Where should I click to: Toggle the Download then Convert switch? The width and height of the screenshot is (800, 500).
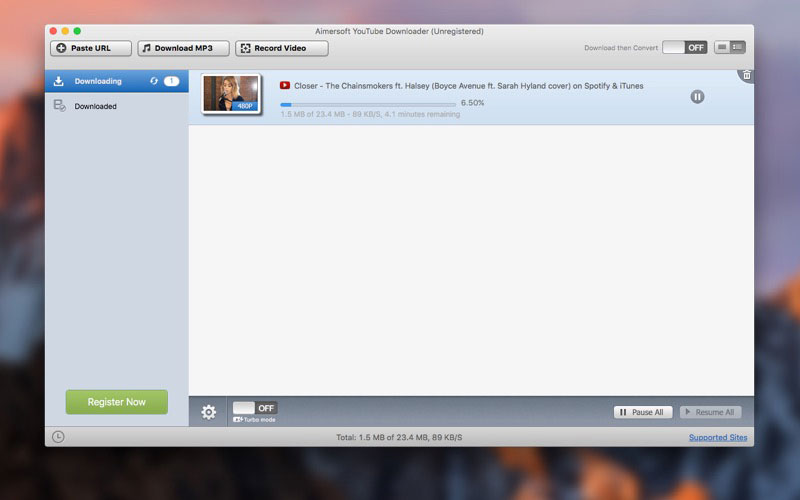(x=685, y=47)
